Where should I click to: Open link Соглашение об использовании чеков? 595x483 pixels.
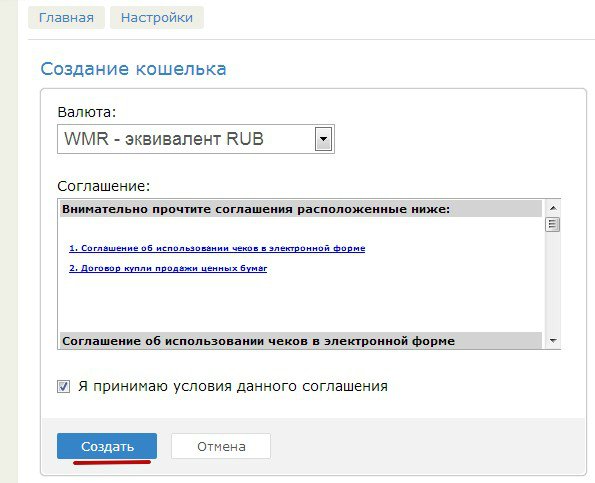(x=217, y=249)
